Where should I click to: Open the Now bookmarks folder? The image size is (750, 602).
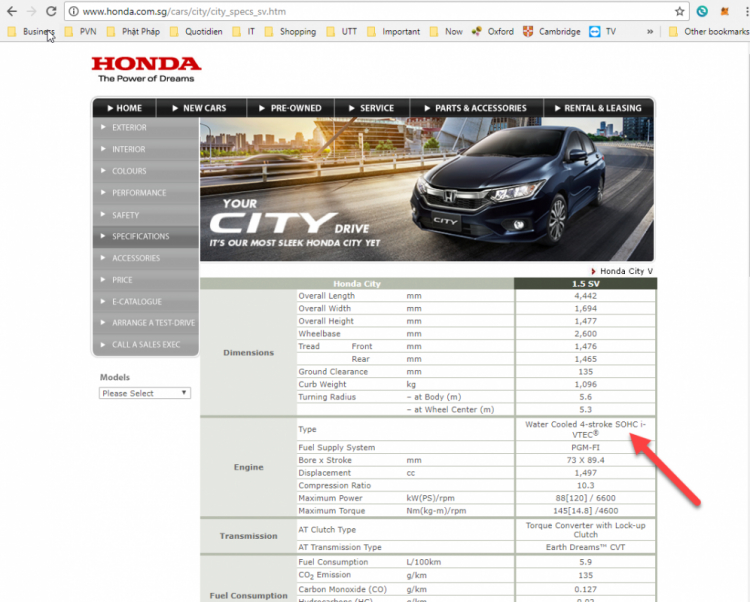[446, 32]
